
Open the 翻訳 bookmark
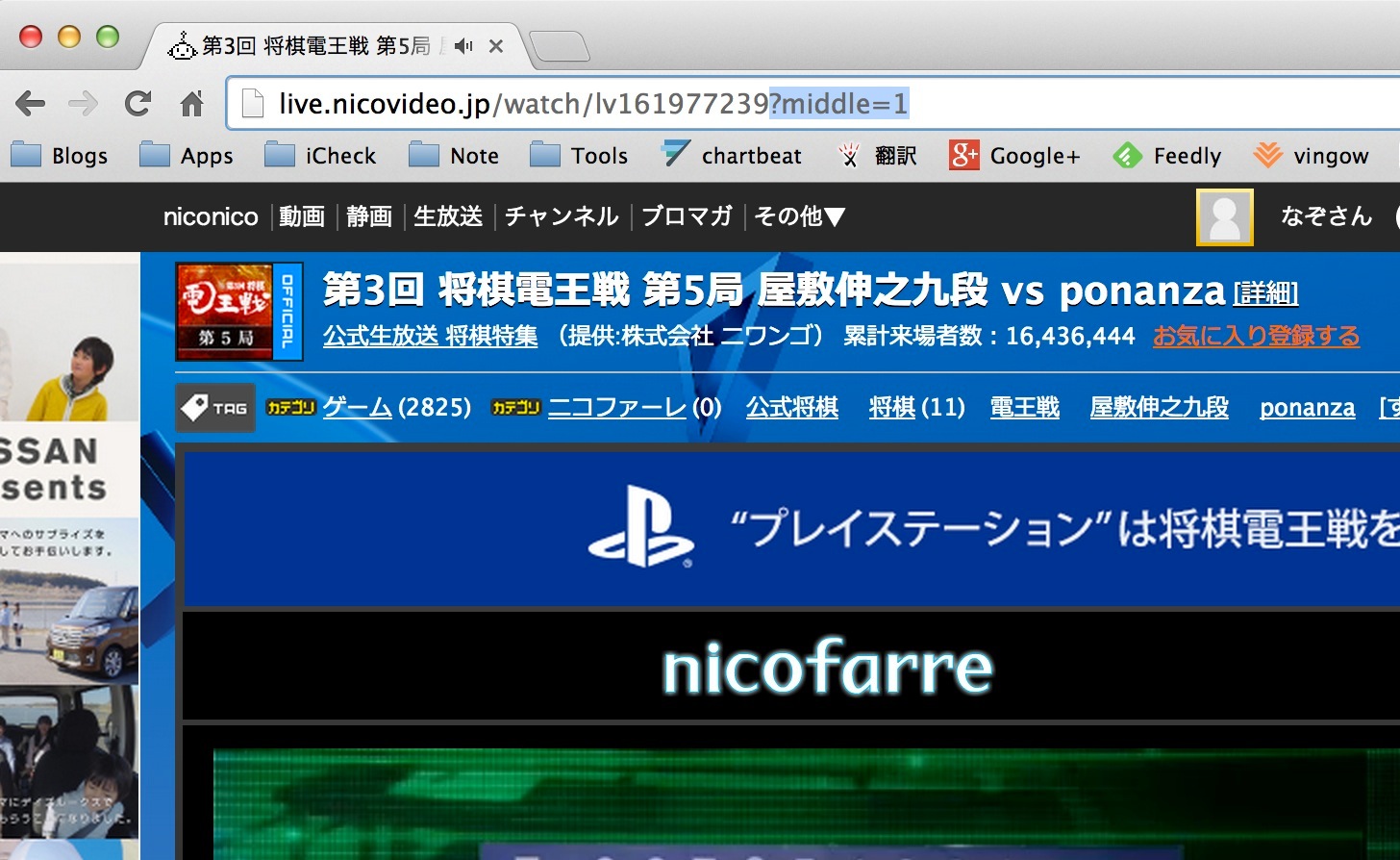click(876, 156)
